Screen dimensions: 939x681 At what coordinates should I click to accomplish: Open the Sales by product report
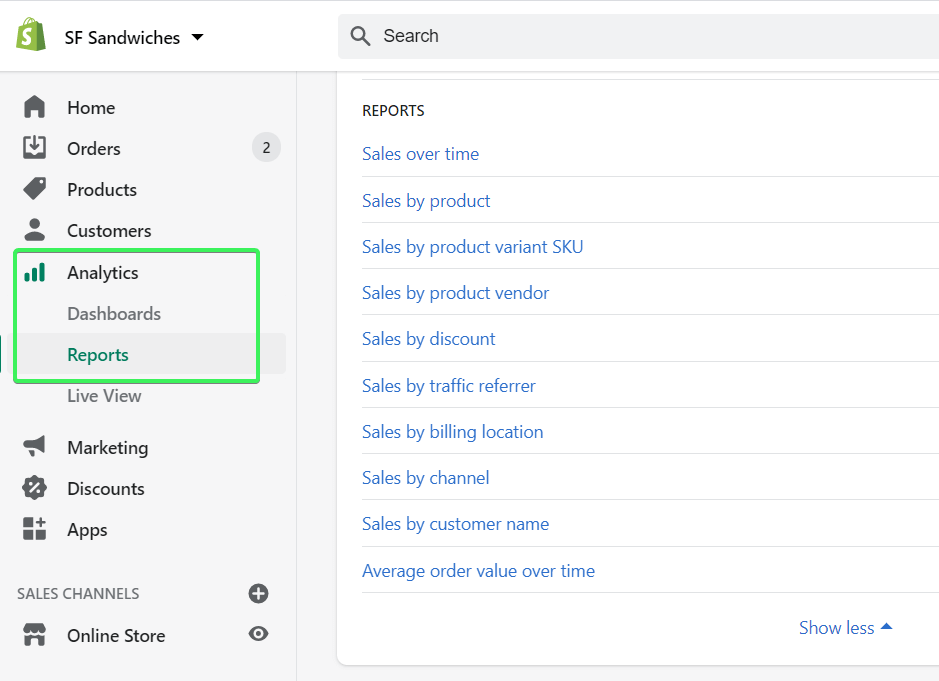click(x=426, y=201)
